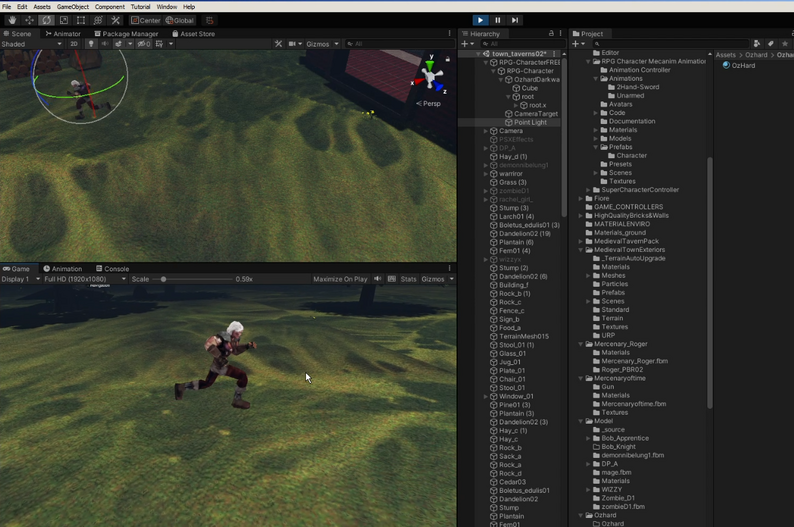
Task: Pause the game playback
Action: (x=498, y=20)
